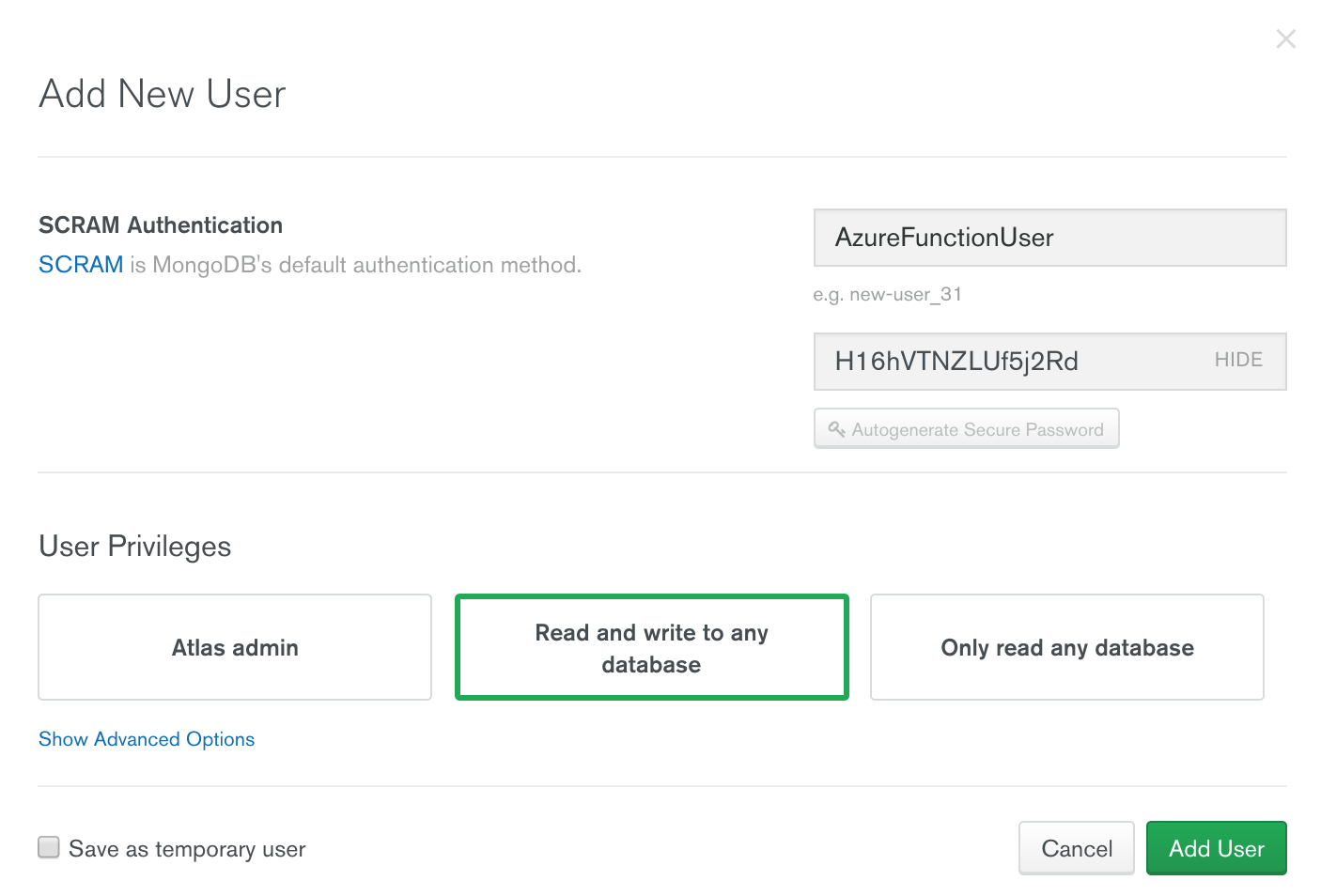
Task: Click into the password input field
Action: 1005,362
